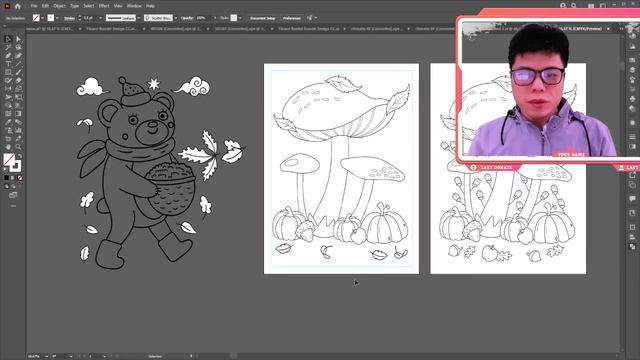Viewport: 640px width, 360px height.
Task: Open zoom level dropdown in status bar
Action: (x=46, y=356)
